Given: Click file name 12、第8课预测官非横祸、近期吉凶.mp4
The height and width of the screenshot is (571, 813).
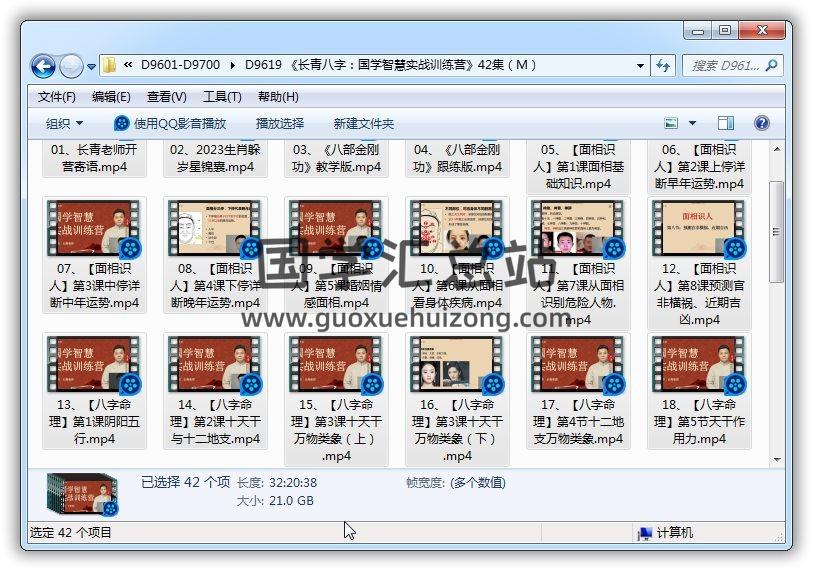Looking at the screenshot, I should (699, 294).
